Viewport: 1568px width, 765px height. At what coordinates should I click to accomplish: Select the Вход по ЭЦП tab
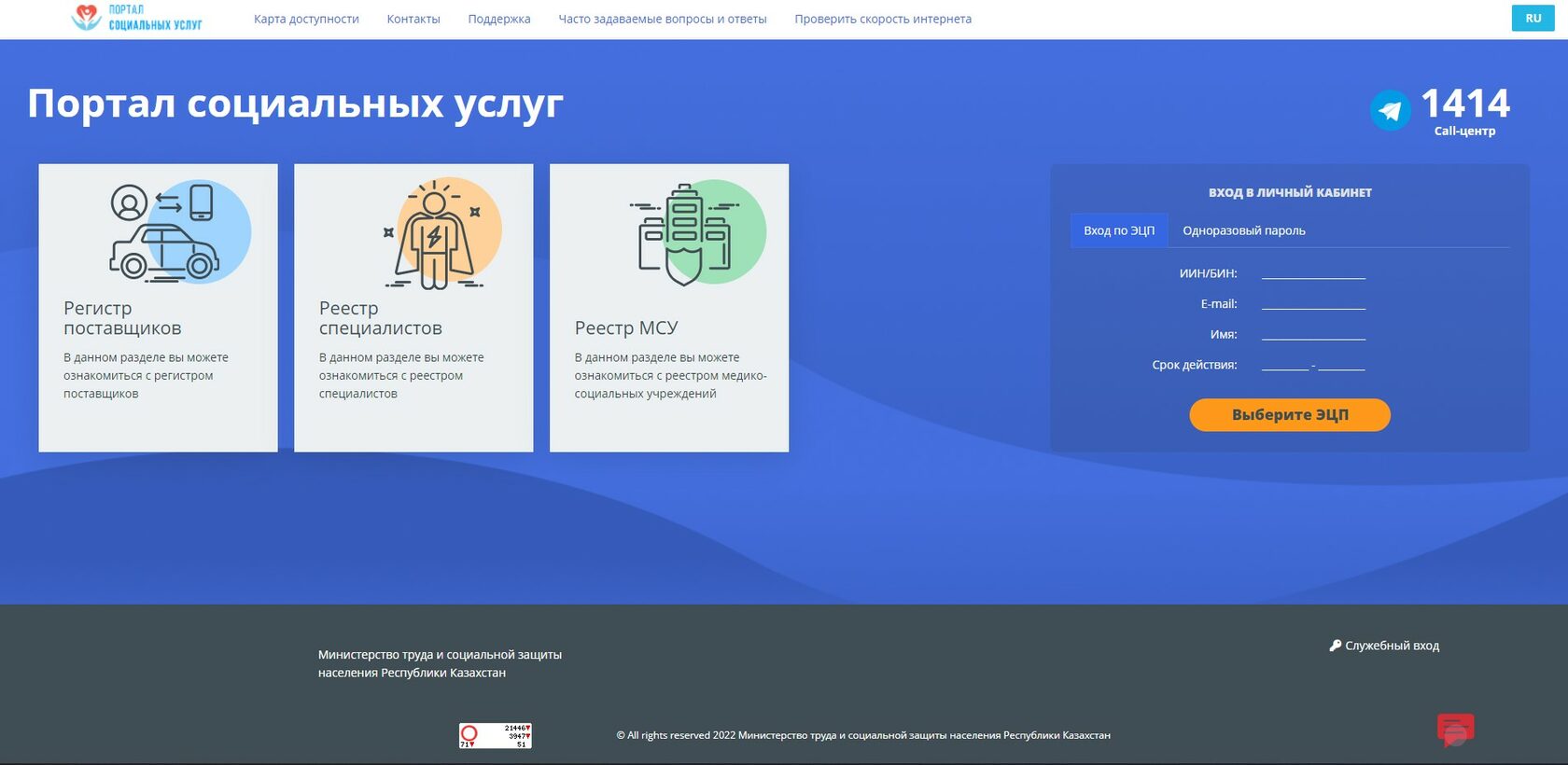[x=1118, y=230]
